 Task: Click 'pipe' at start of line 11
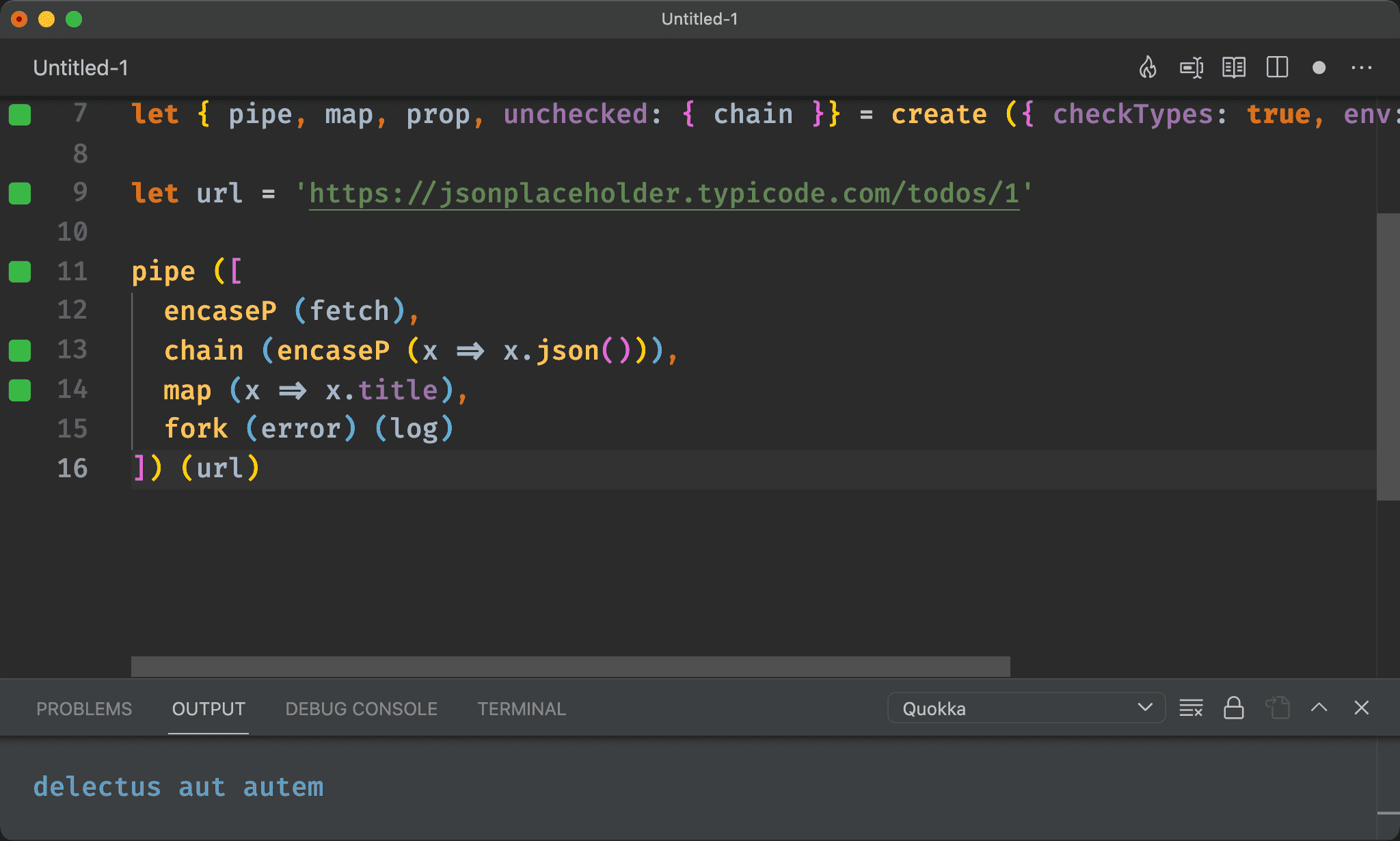click(x=163, y=271)
